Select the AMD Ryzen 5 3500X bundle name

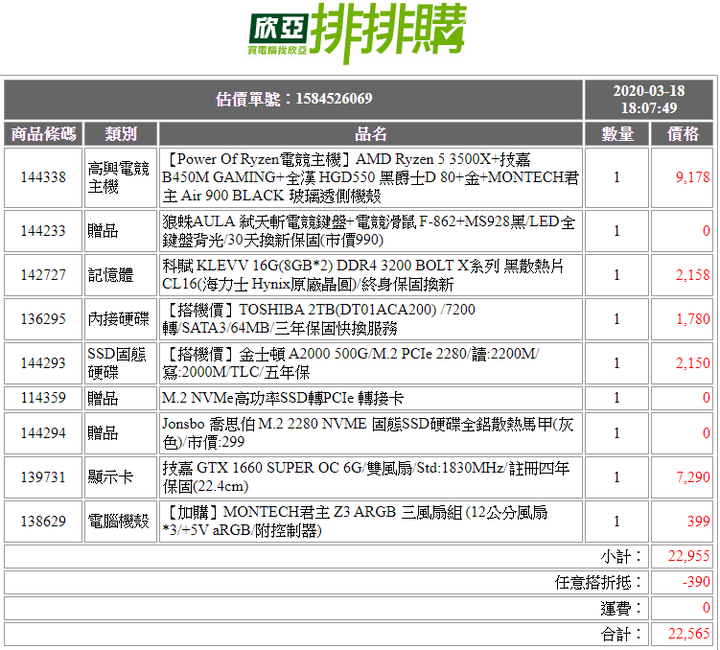pos(371,178)
